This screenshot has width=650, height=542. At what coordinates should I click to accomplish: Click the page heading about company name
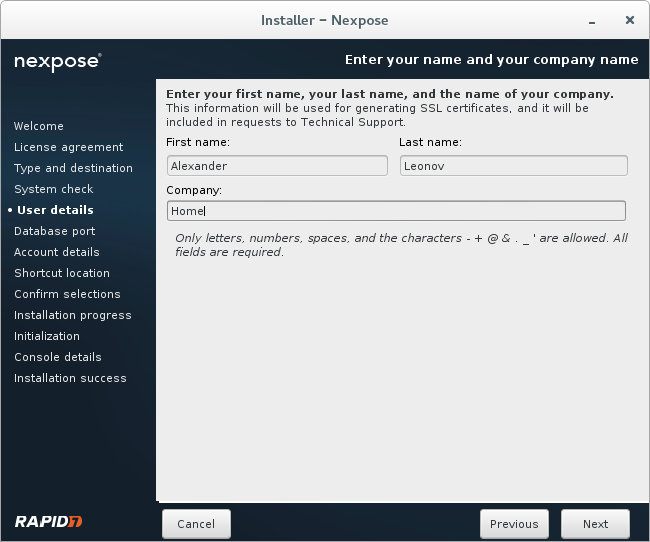click(492, 60)
